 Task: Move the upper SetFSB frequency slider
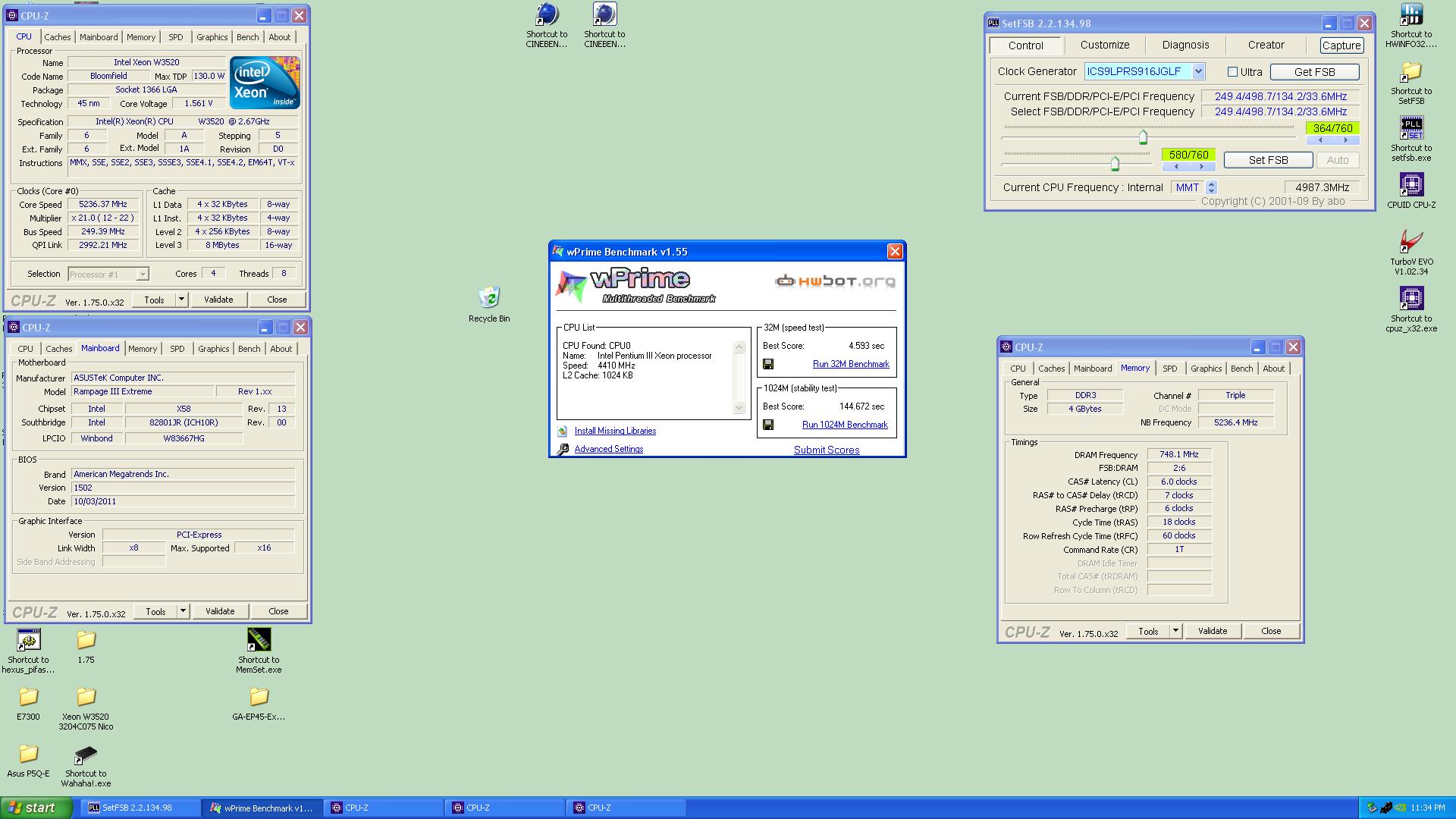1143,137
